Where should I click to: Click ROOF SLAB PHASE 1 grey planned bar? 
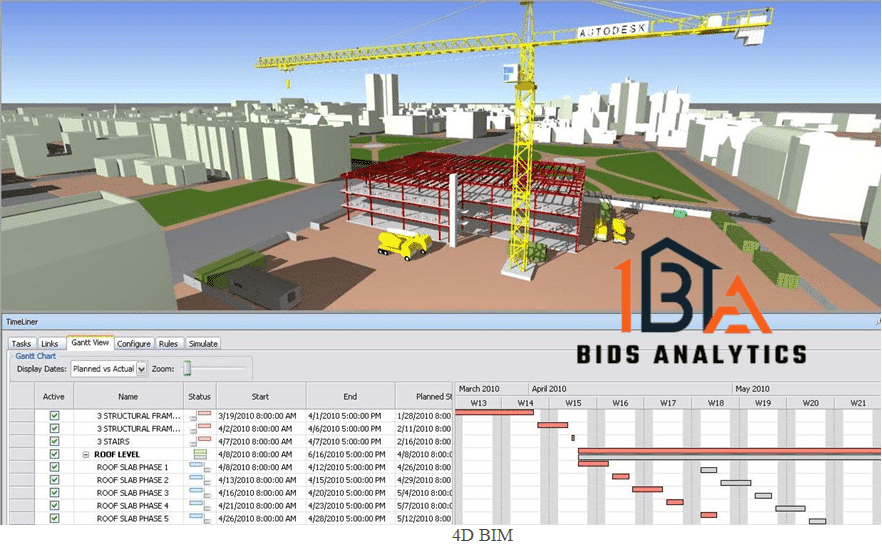coord(709,470)
